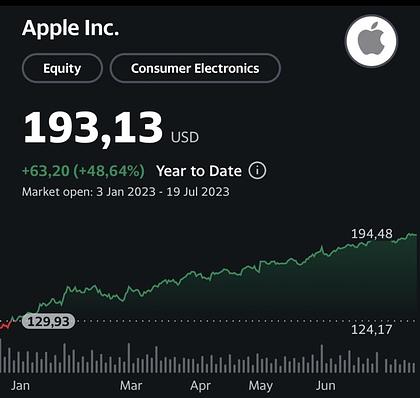The width and height of the screenshot is (420, 398).
Task: Click the Apple Inc. title
Action: point(70,28)
